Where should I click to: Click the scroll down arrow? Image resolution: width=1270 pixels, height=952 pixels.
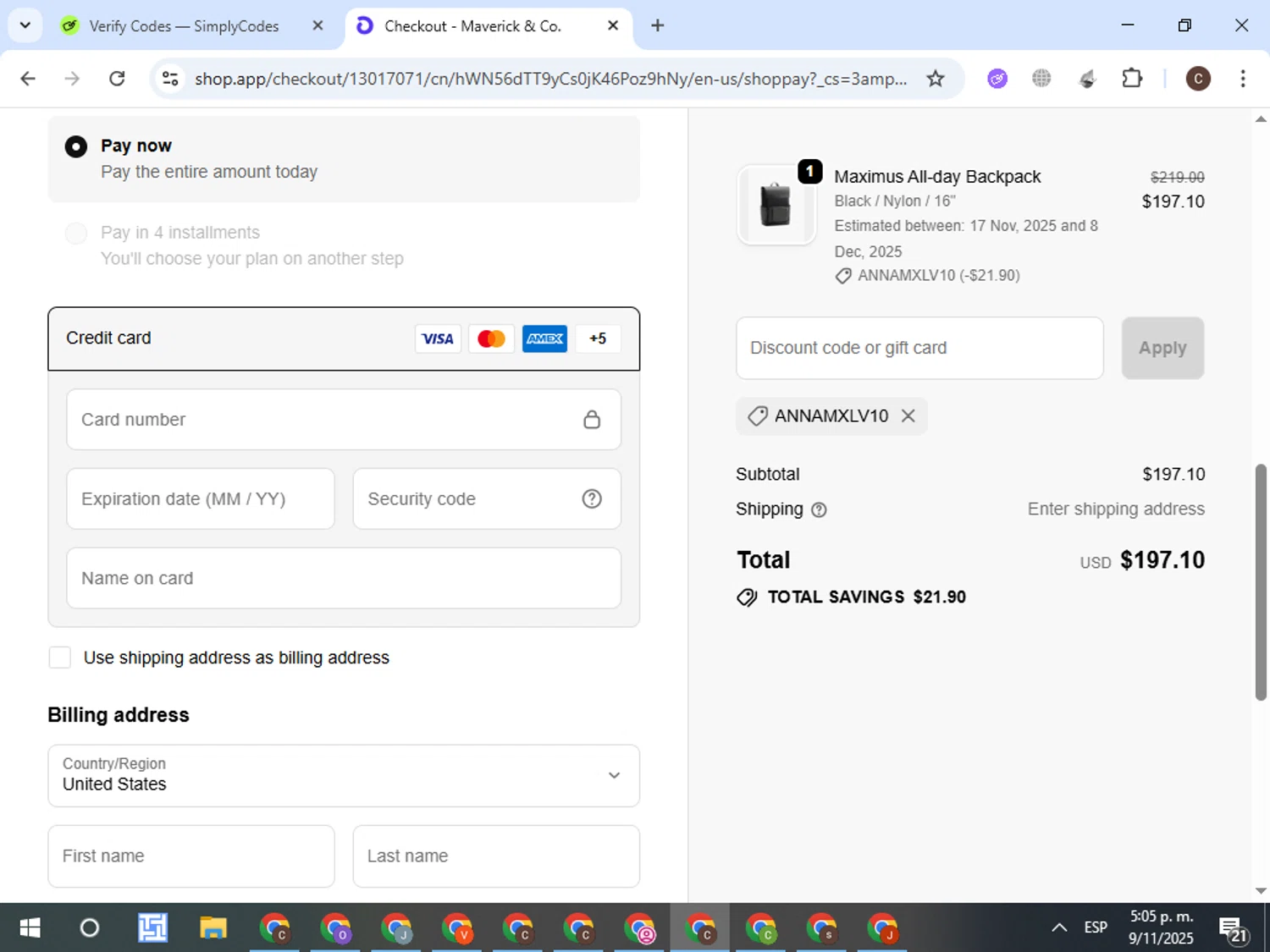1261,891
